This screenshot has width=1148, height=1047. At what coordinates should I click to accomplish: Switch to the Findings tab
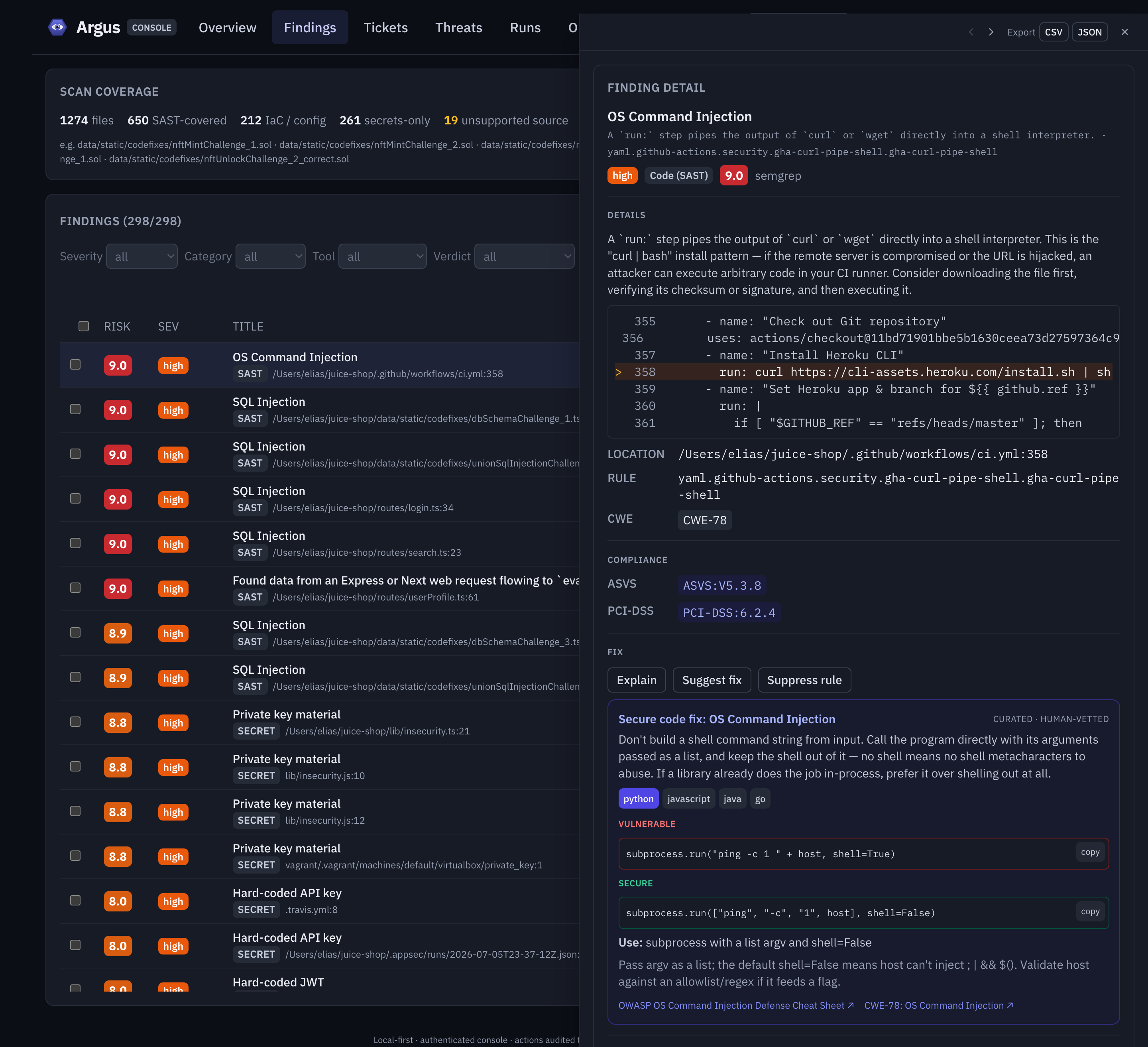(310, 28)
